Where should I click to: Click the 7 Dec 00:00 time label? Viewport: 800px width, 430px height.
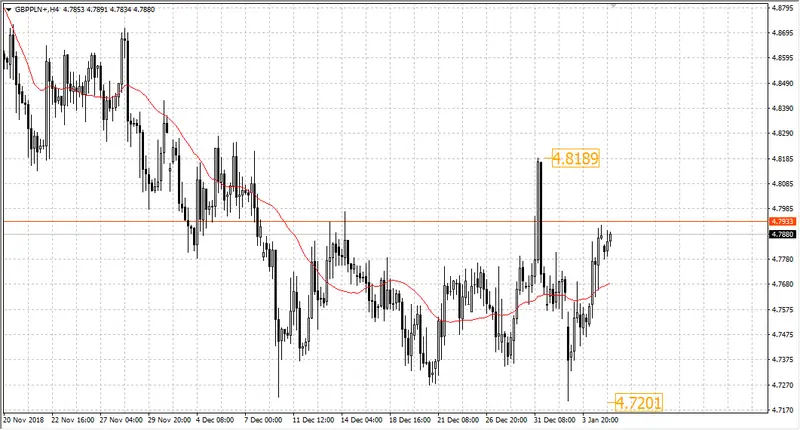264,420
